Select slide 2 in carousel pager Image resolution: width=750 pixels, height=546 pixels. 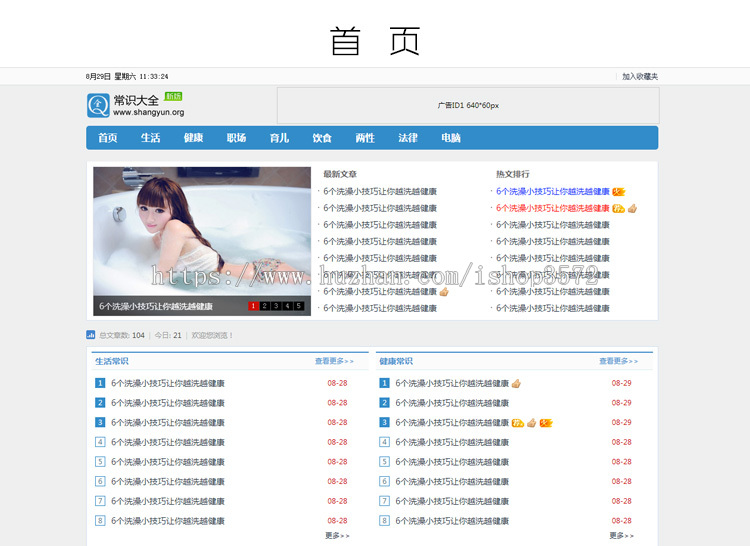(265, 306)
